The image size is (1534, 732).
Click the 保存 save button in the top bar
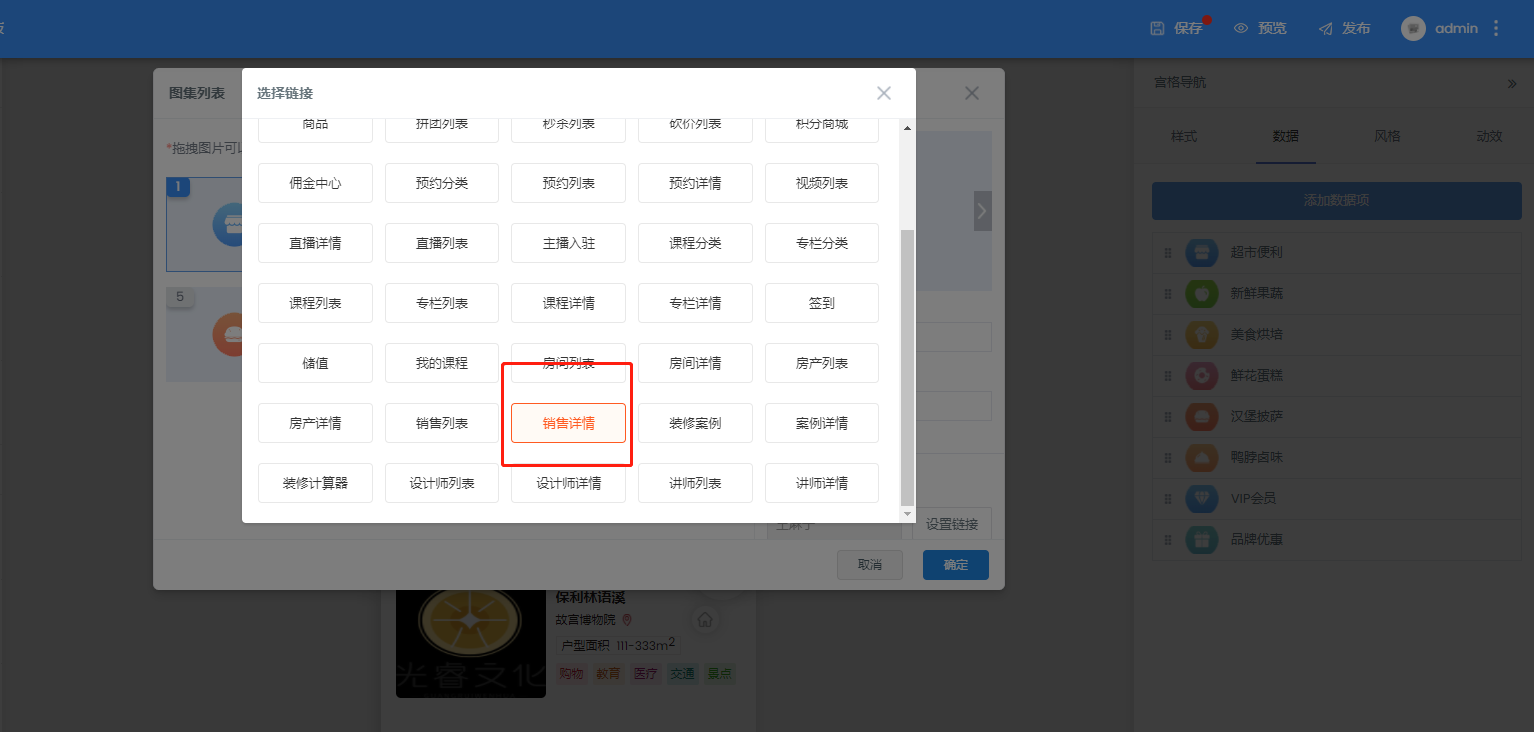click(x=1176, y=28)
